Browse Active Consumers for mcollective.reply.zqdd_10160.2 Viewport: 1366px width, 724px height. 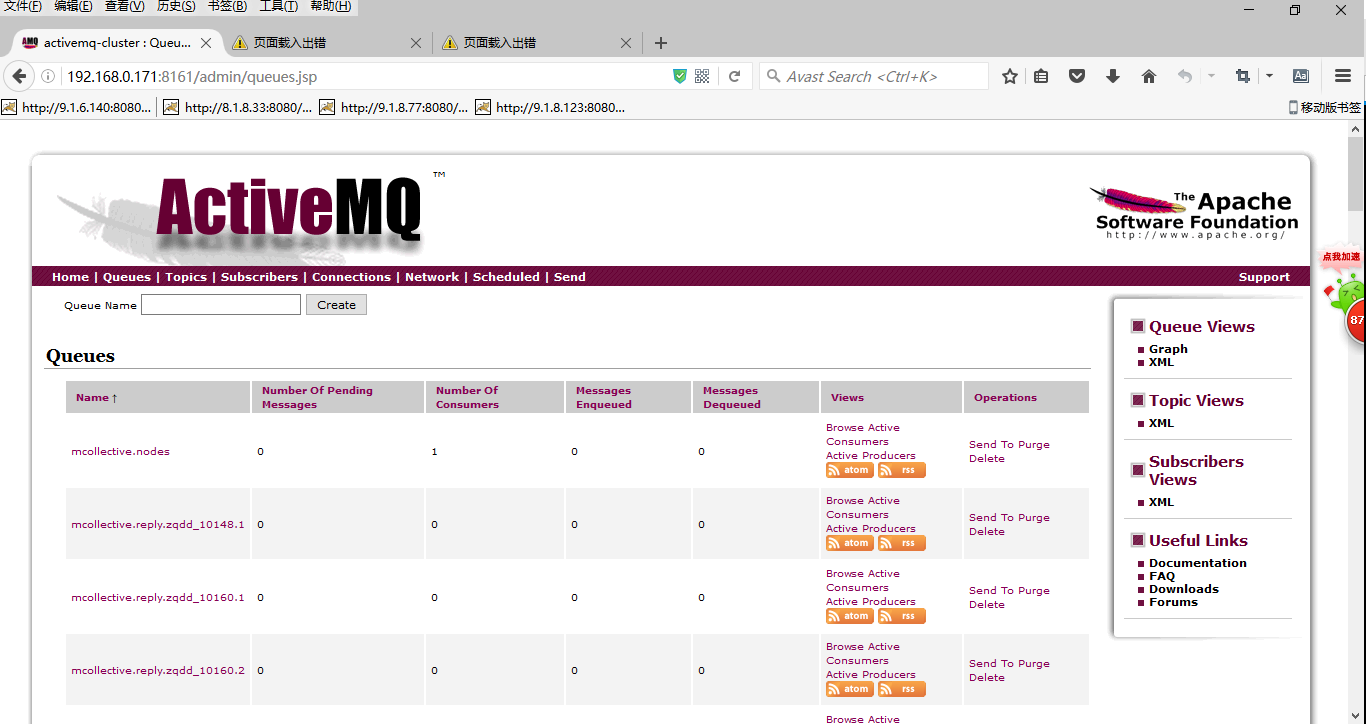[x=863, y=654]
